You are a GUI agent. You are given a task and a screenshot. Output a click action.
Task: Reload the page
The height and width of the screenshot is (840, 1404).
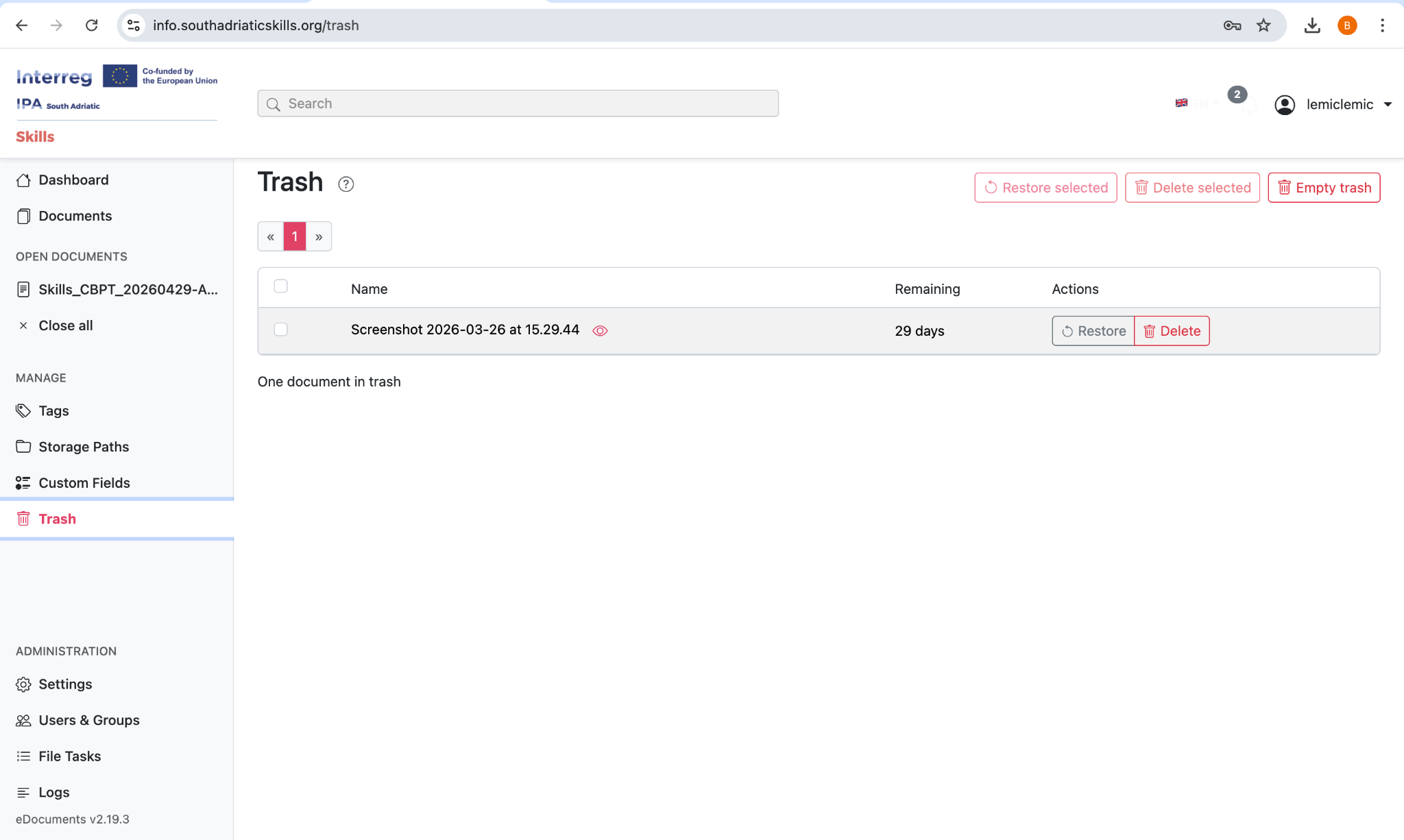pyautogui.click(x=91, y=25)
